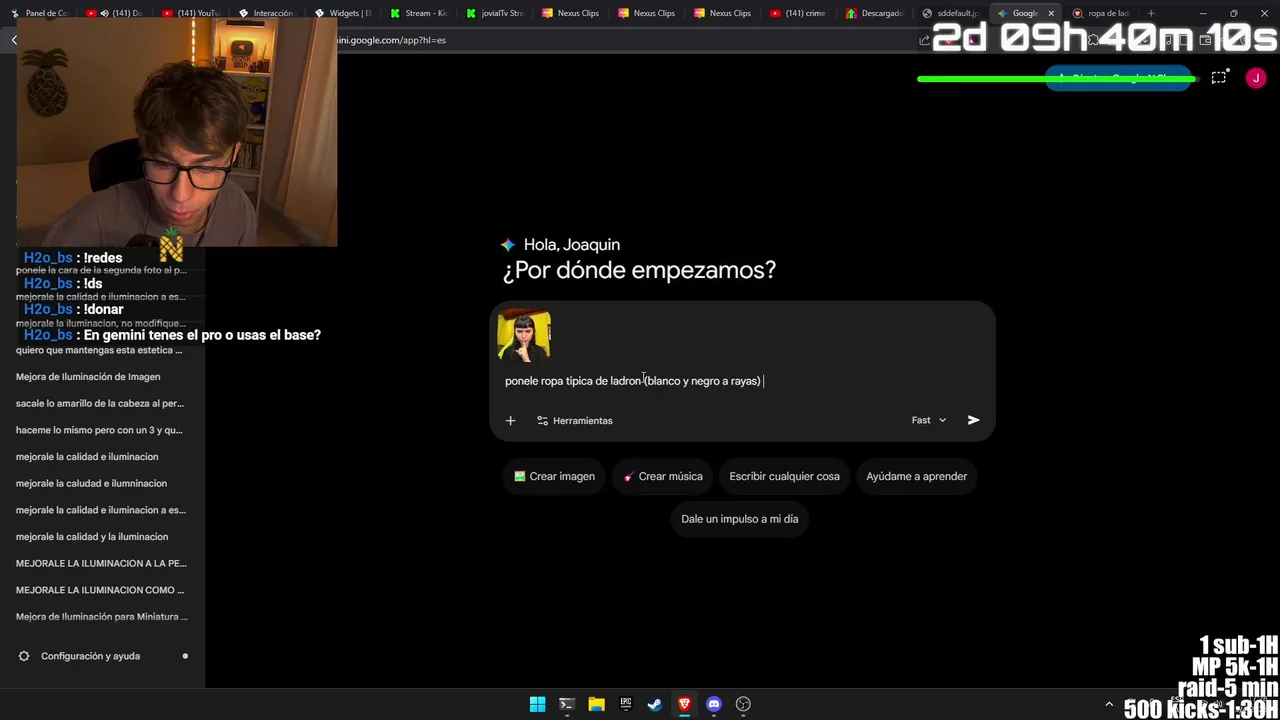The width and height of the screenshot is (1280, 720).
Task: Click the Brave browser taskbar icon
Action: 684,704
